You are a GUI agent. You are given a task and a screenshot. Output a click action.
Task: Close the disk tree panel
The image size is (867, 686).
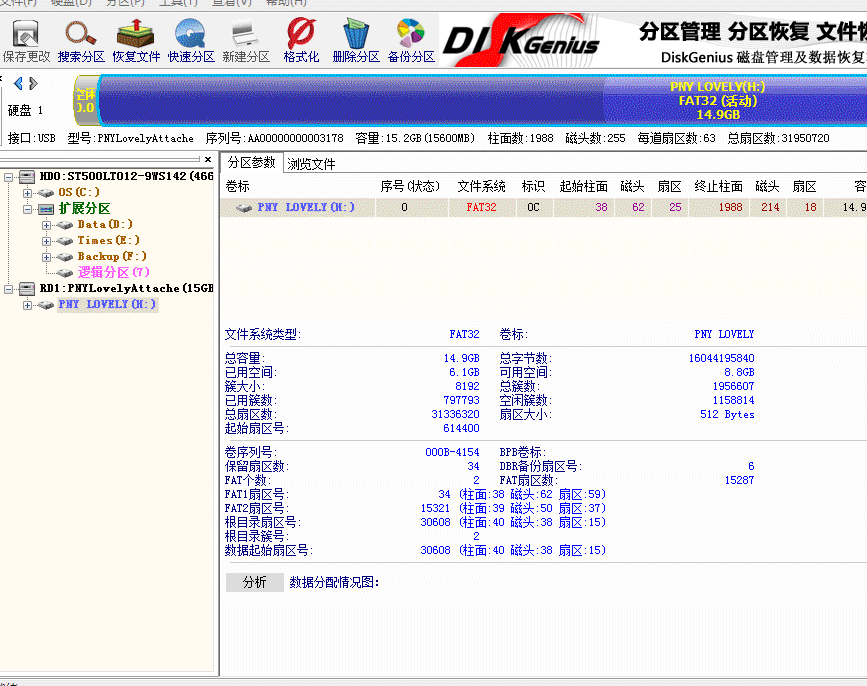208,159
